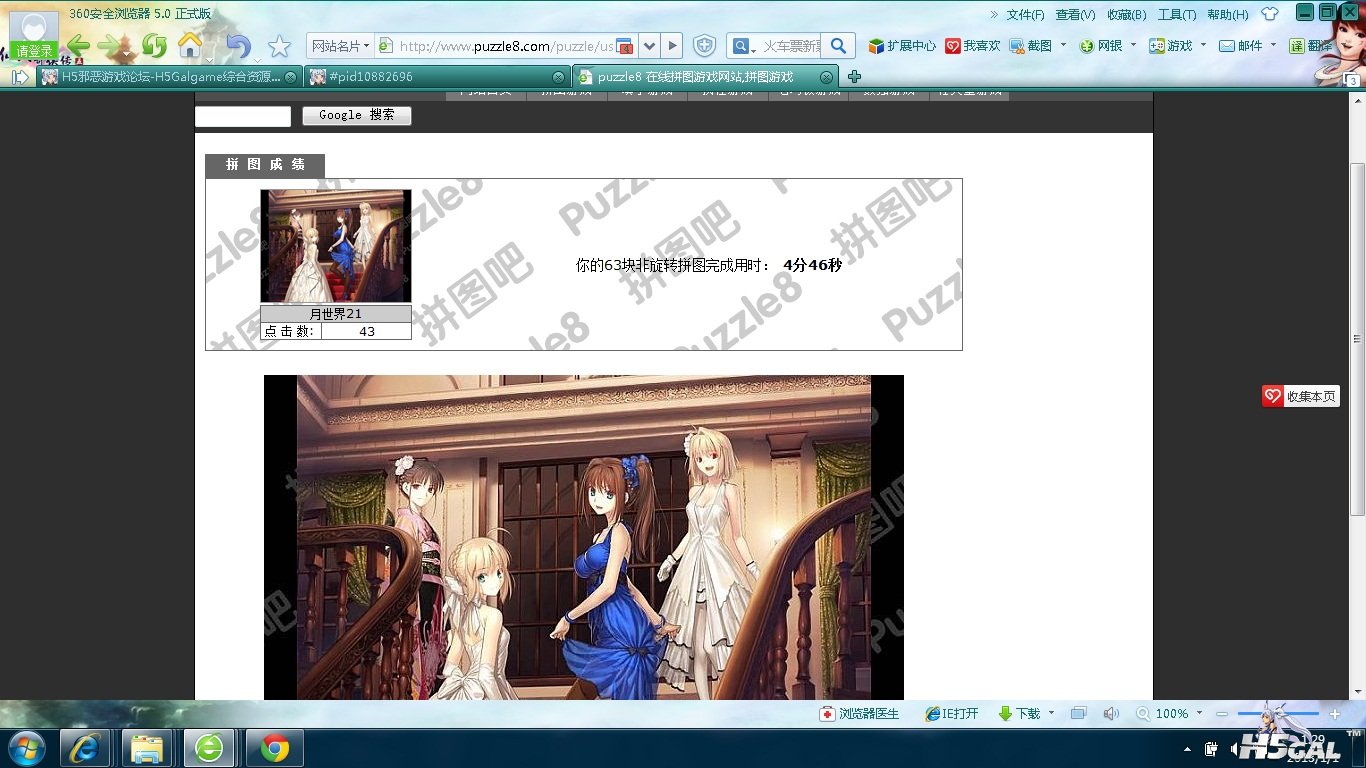Click the 我喜欢 heart button
Screen dimensions: 1366x768
973,46
